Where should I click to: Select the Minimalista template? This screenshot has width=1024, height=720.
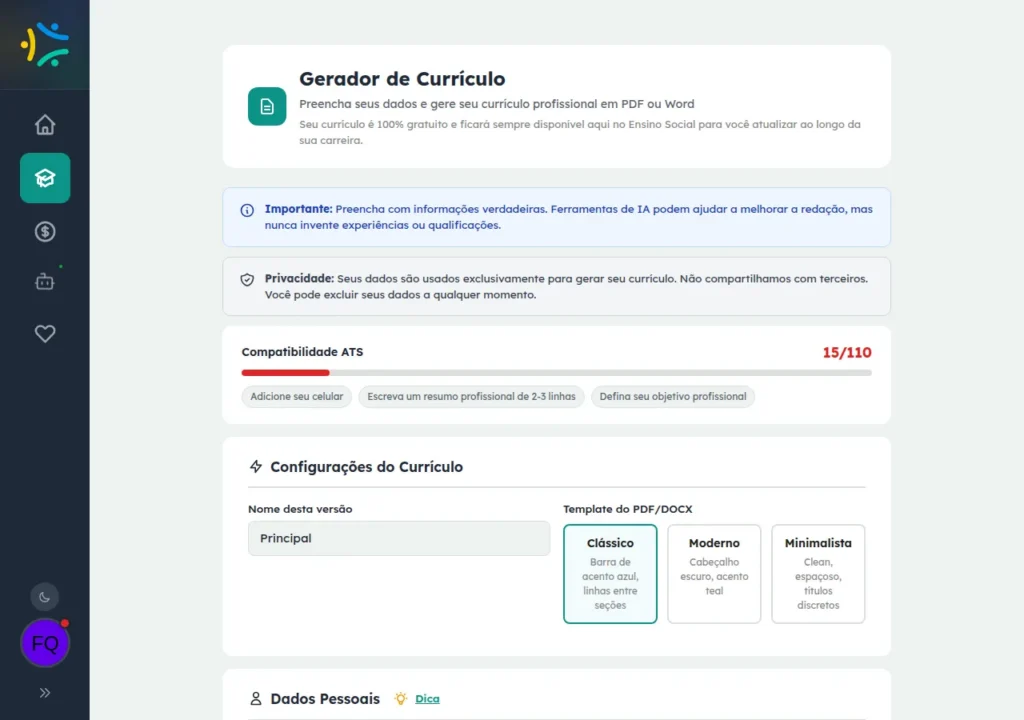(x=818, y=574)
